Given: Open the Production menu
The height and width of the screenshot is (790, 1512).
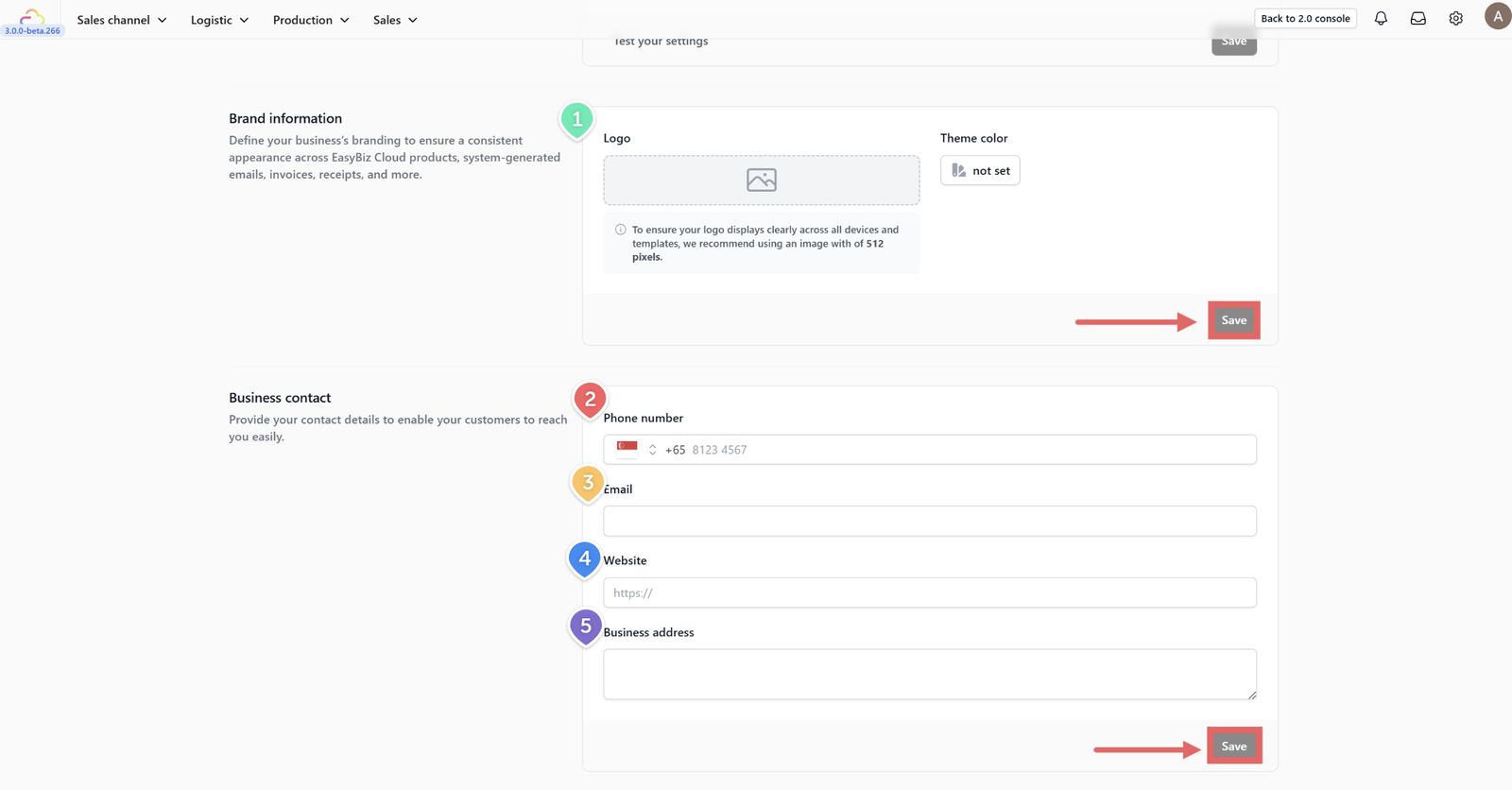Looking at the screenshot, I should (x=311, y=20).
